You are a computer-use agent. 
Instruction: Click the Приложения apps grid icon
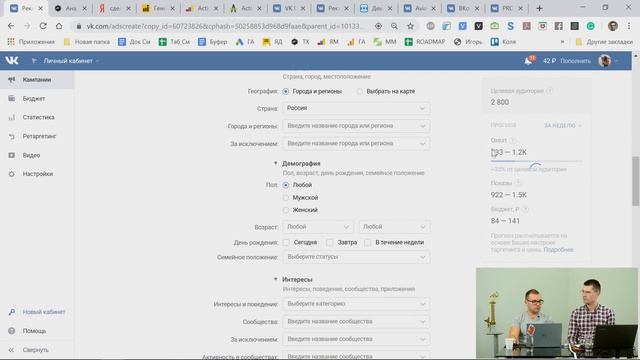coord(11,42)
